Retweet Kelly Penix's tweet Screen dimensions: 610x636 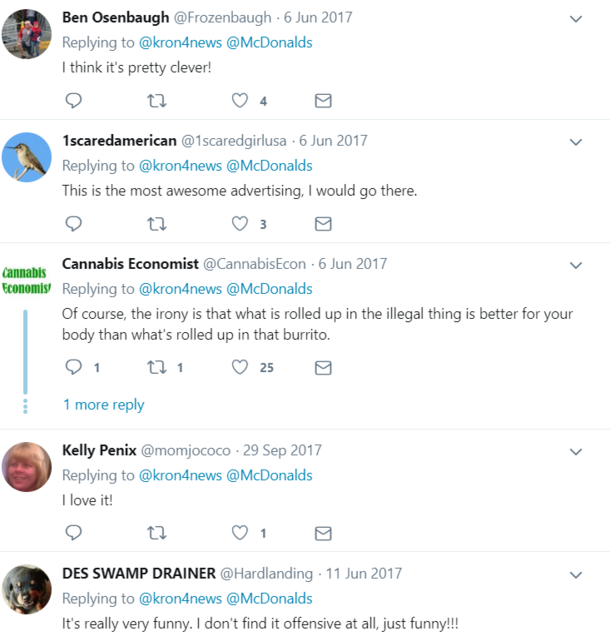pyautogui.click(x=157, y=533)
